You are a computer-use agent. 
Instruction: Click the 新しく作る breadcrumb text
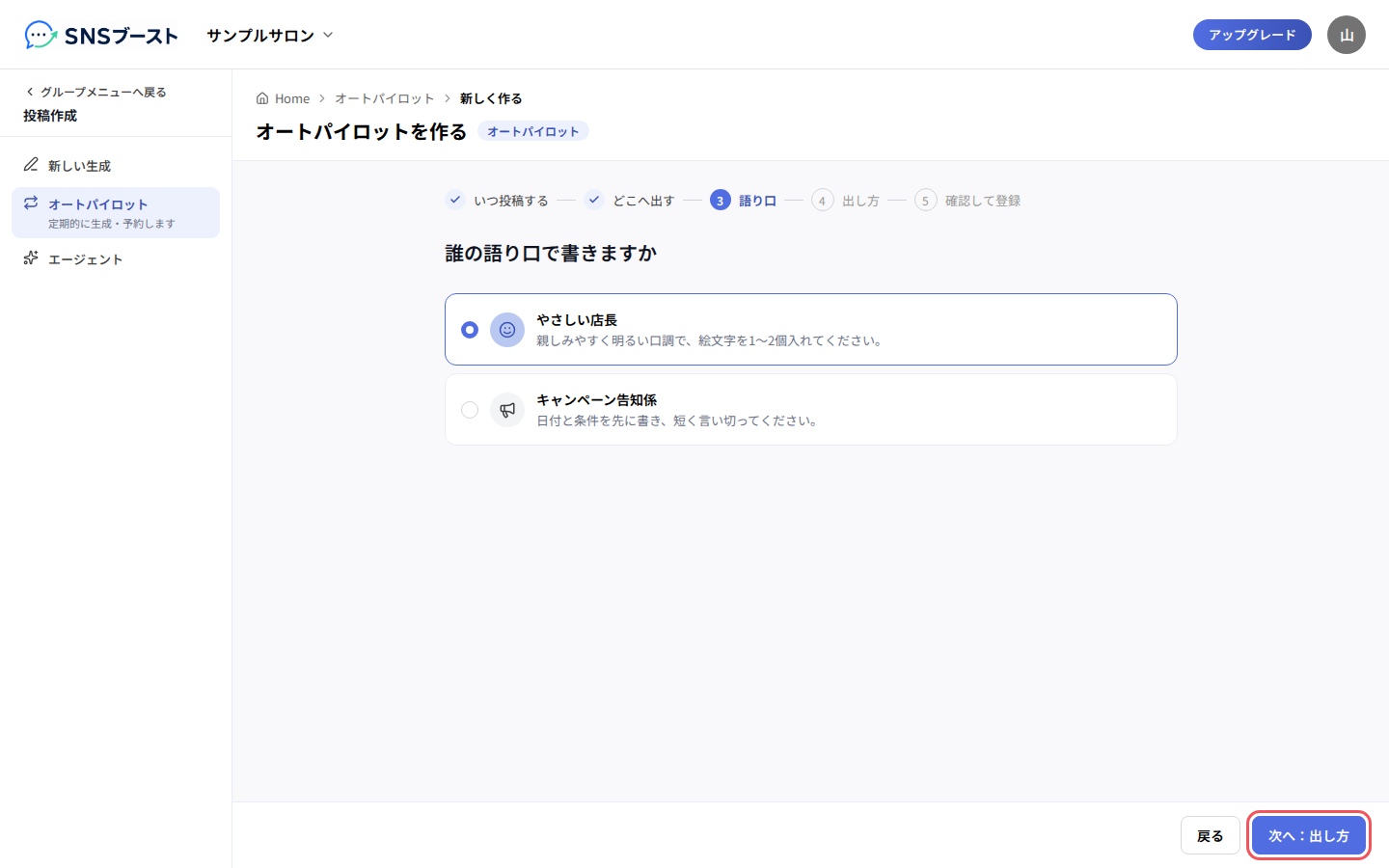[x=491, y=98]
